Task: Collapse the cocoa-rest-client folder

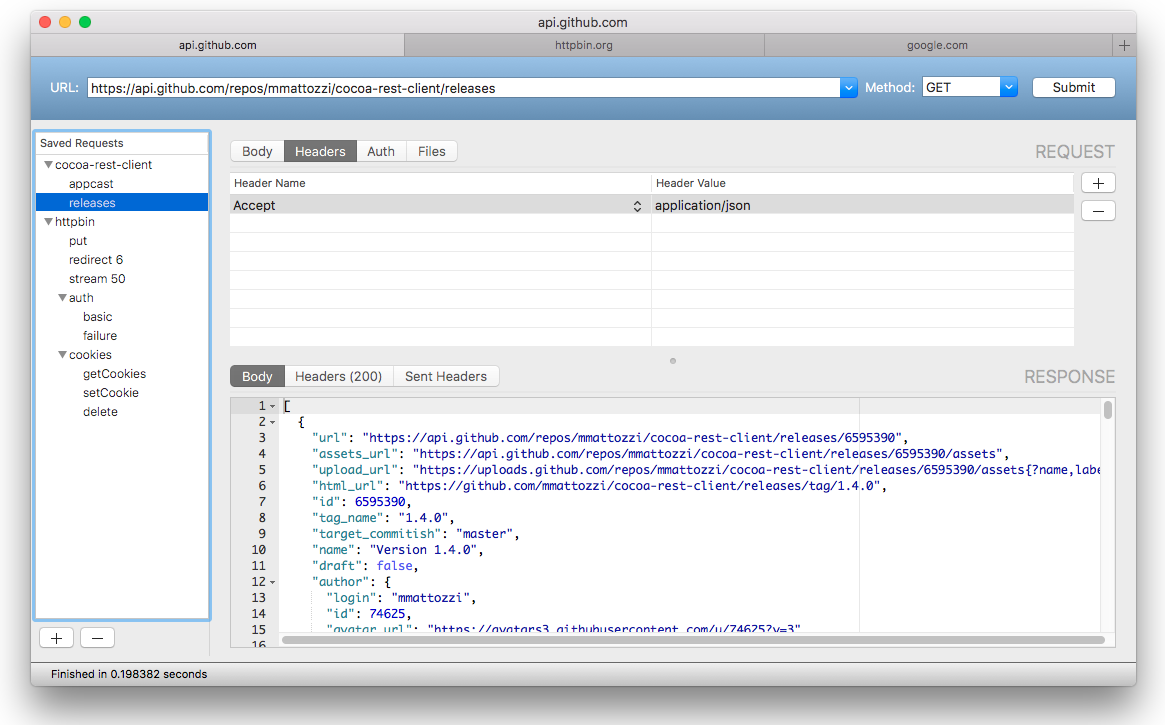Action: tap(48, 165)
